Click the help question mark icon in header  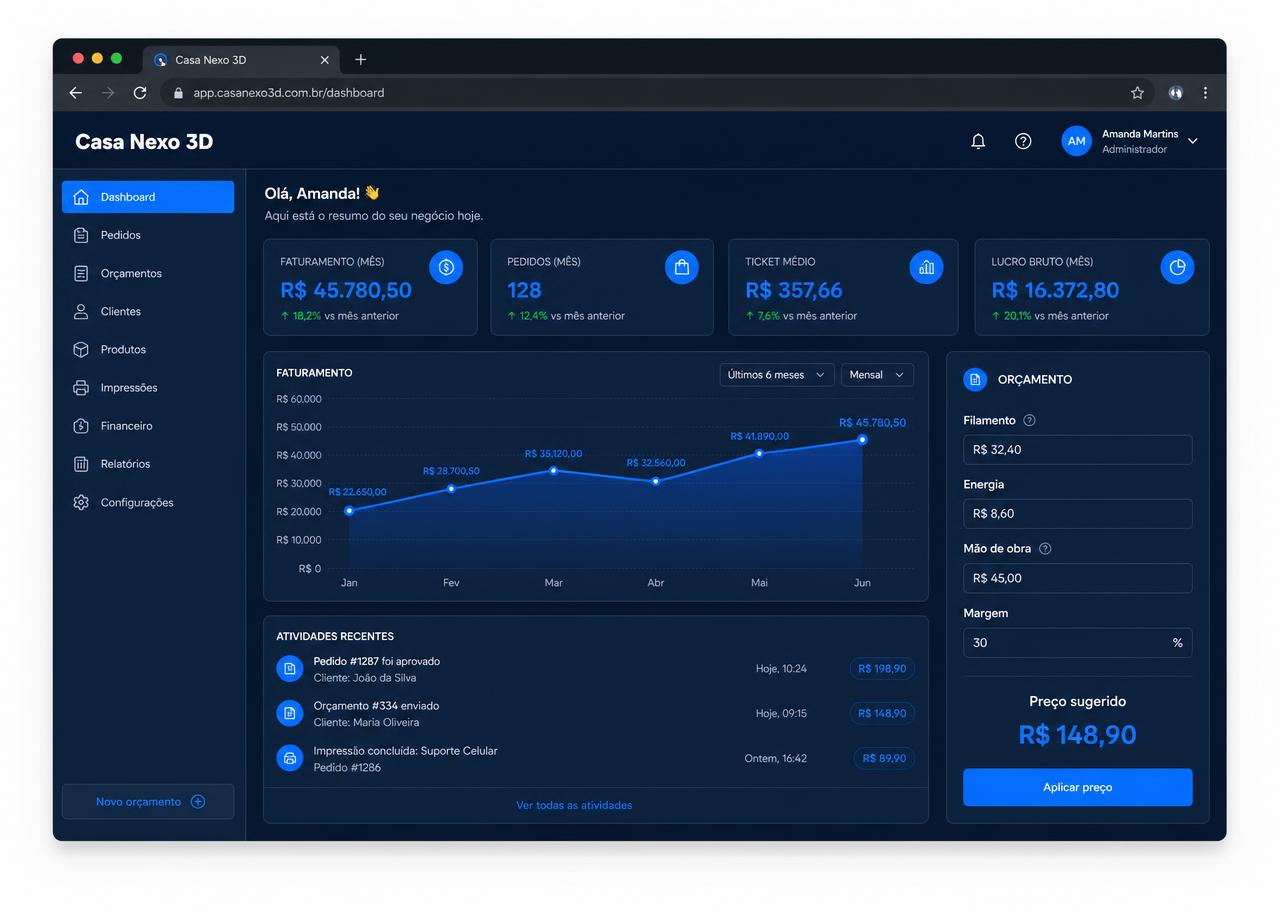click(x=1023, y=141)
